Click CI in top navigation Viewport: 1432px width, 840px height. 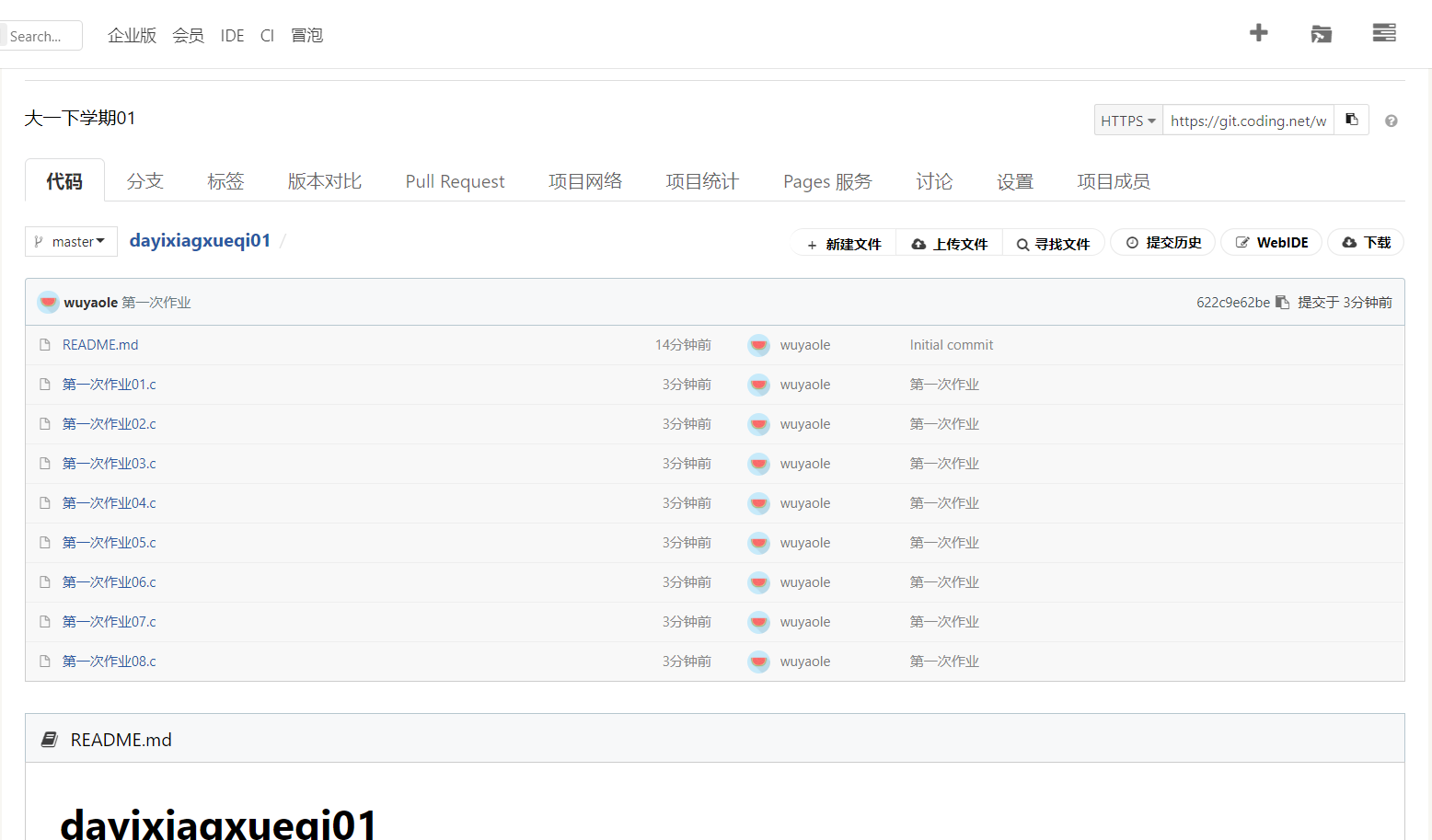click(x=267, y=35)
